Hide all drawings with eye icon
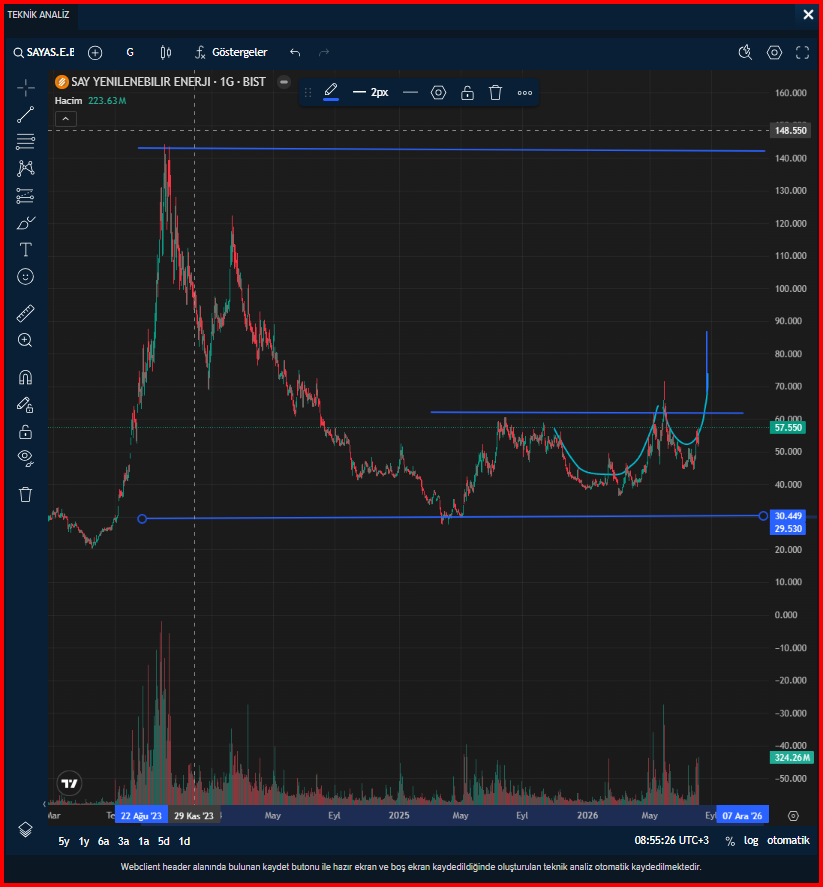The height and width of the screenshot is (887, 823). tap(25, 458)
